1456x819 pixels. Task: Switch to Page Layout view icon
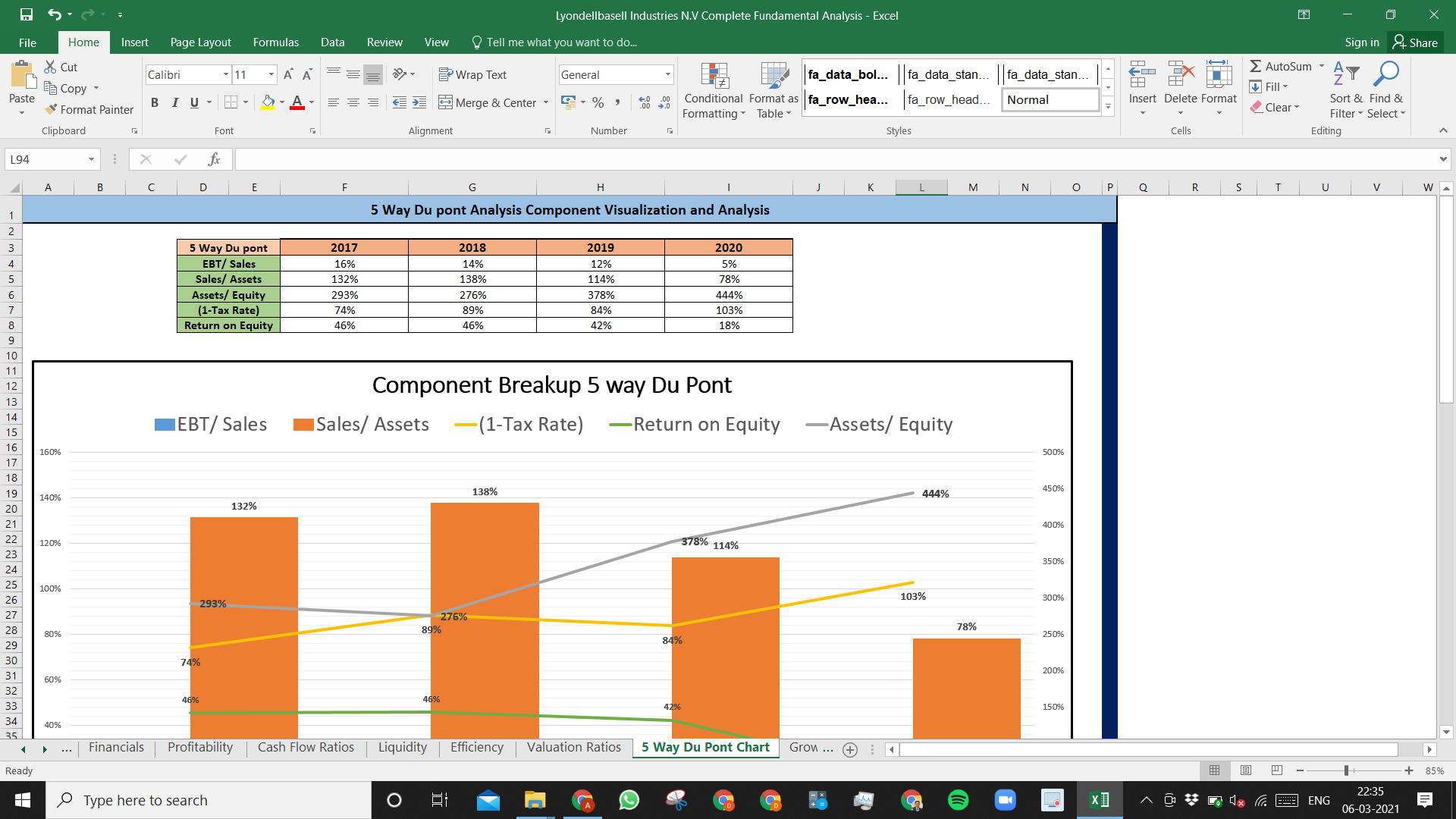pyautogui.click(x=1246, y=770)
